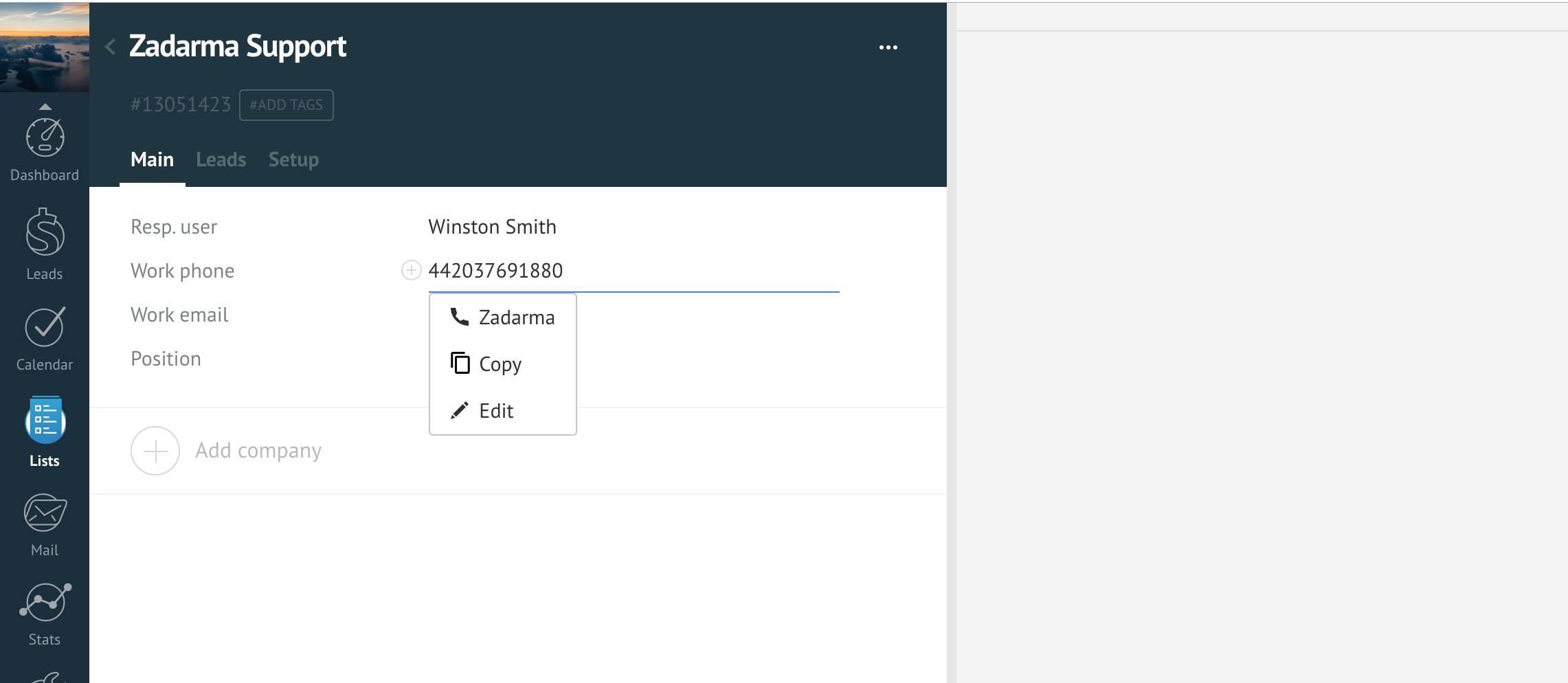The image size is (1568, 683).
Task: Click responsible user Winston Smith
Action: click(x=492, y=227)
